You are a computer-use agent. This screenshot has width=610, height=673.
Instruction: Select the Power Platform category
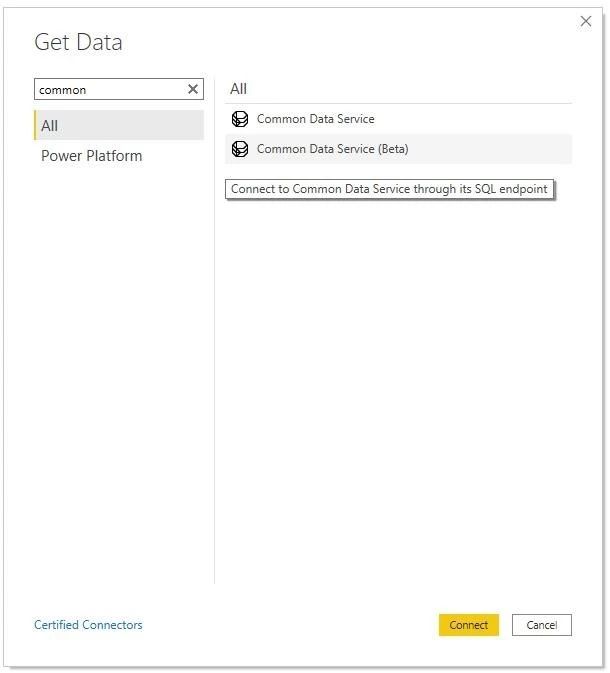(x=118, y=155)
